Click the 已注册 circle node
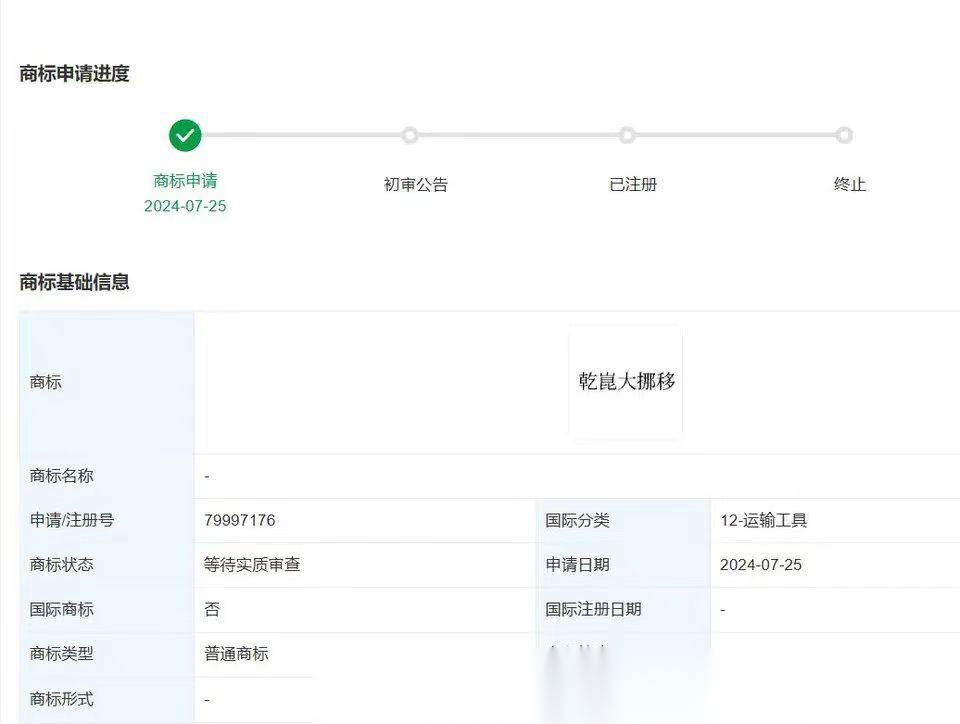Viewport: 960px width, 724px height. coord(628,135)
